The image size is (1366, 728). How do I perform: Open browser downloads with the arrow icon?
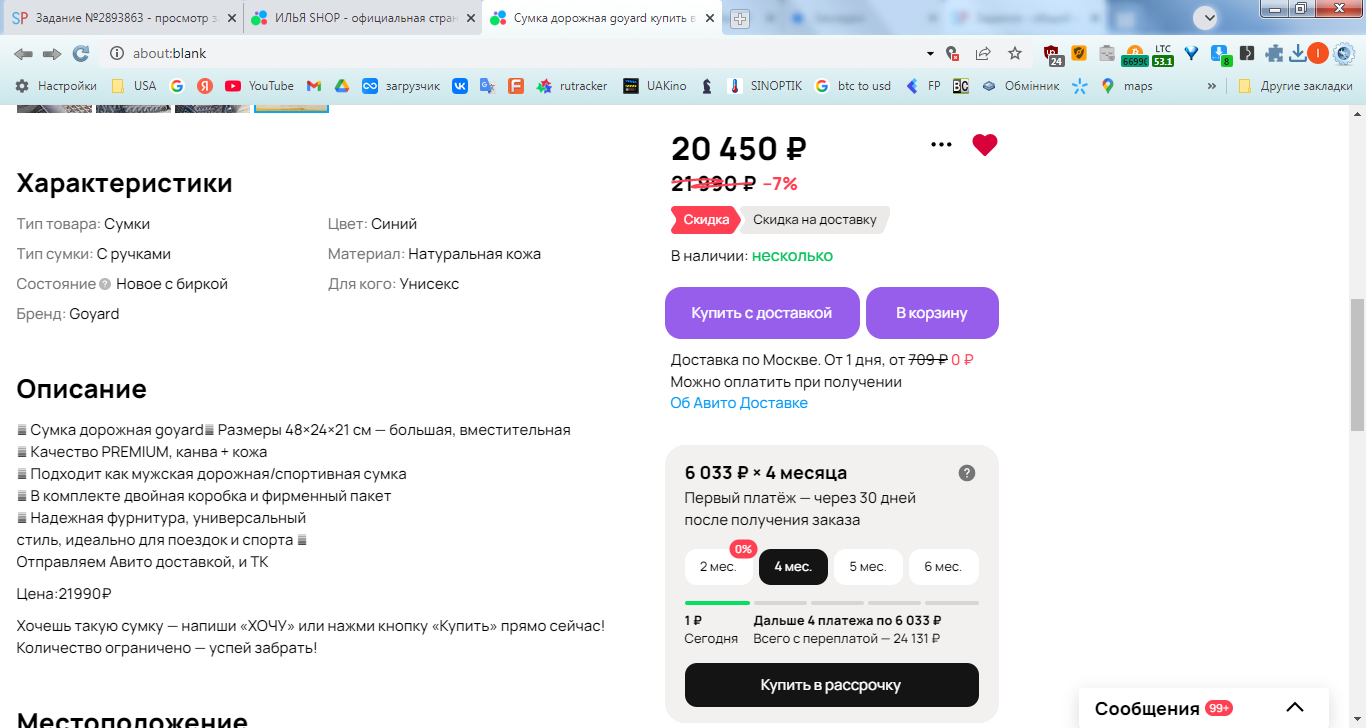click(x=1298, y=53)
